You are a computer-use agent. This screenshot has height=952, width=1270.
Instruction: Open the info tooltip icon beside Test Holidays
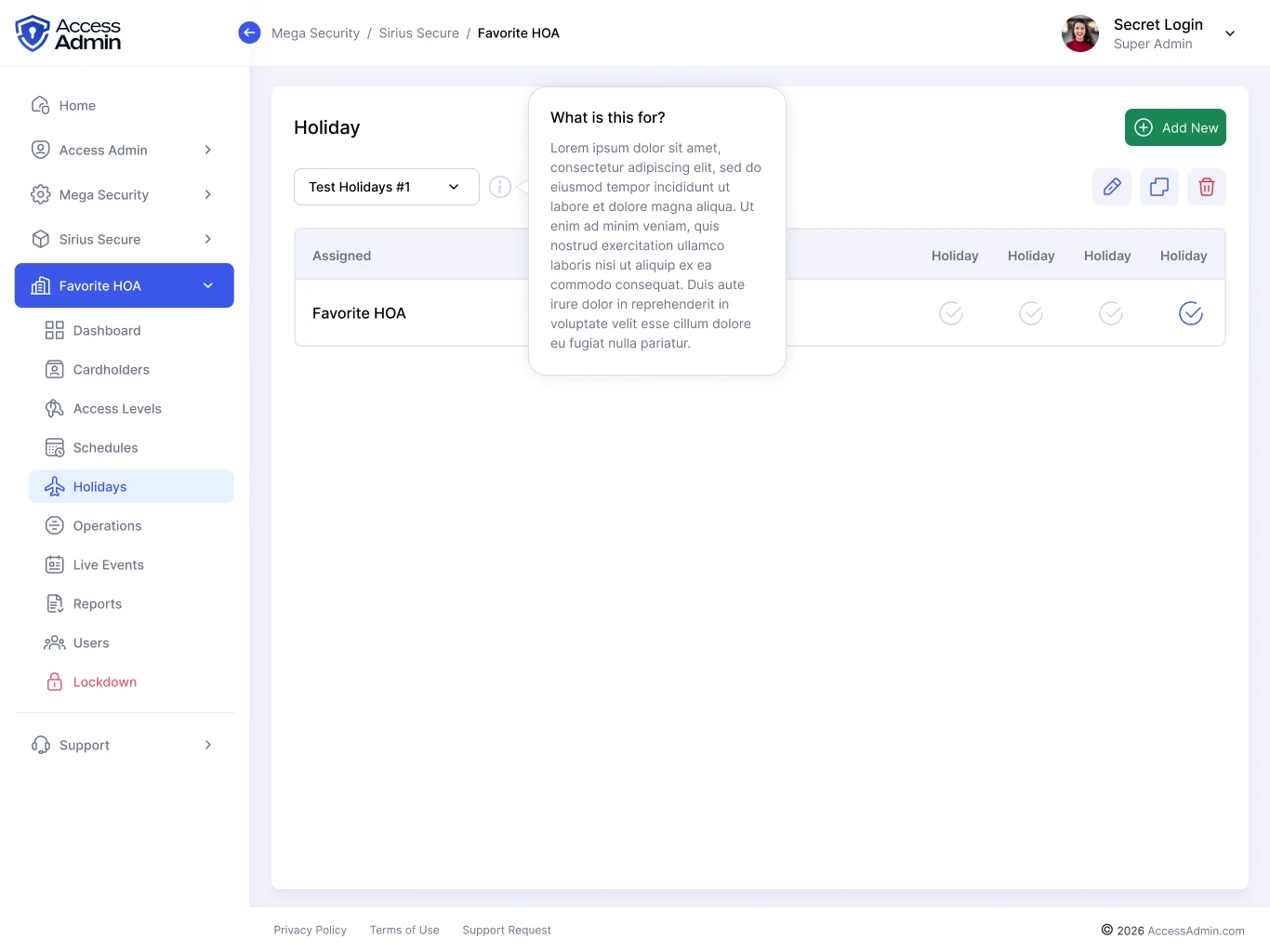pyautogui.click(x=500, y=187)
